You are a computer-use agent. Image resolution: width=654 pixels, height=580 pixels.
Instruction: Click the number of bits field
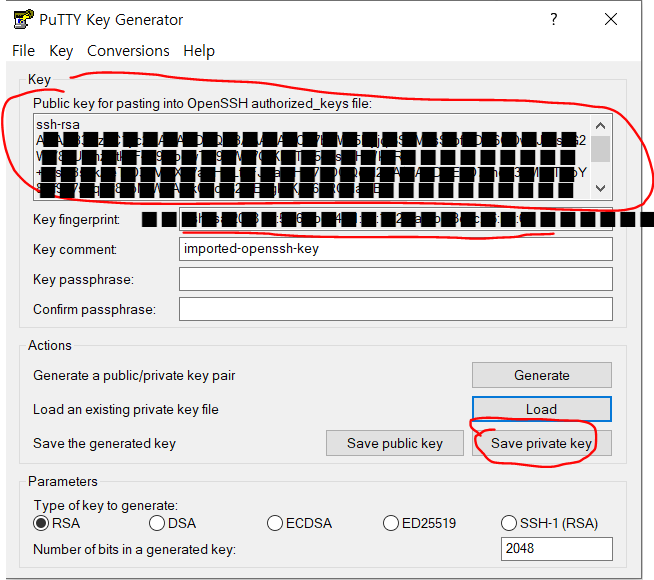tap(556, 549)
